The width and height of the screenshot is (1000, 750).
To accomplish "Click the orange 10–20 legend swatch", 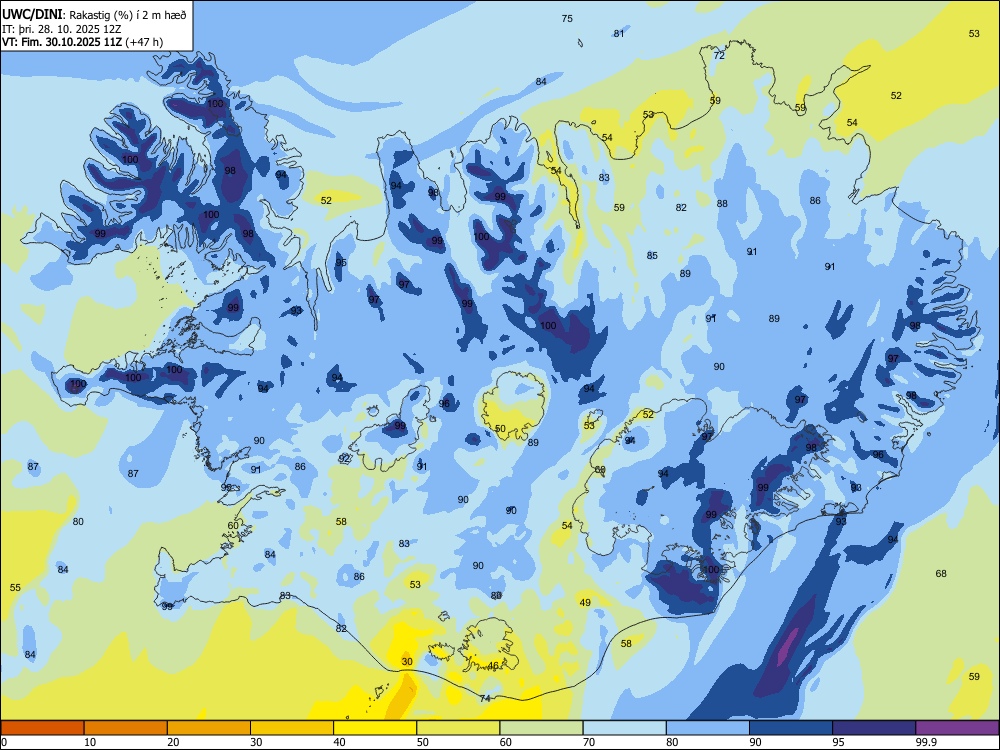I will click(x=126, y=728).
